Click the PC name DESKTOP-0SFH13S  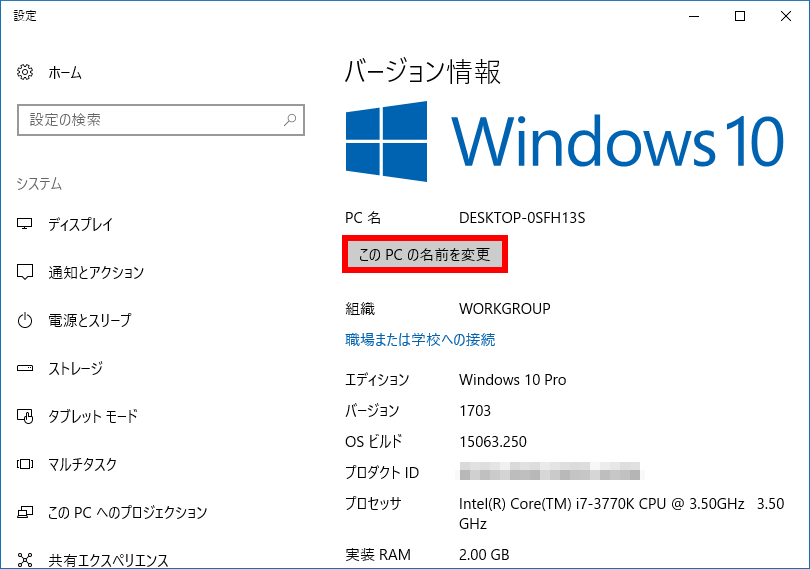tap(522, 218)
